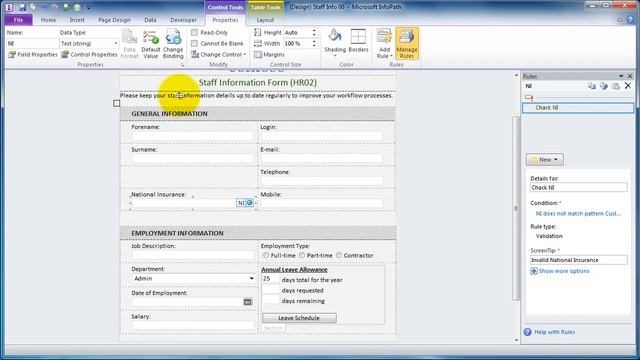The height and width of the screenshot is (360, 640).
Task: Switch to the Developer tab
Action: (183, 20)
